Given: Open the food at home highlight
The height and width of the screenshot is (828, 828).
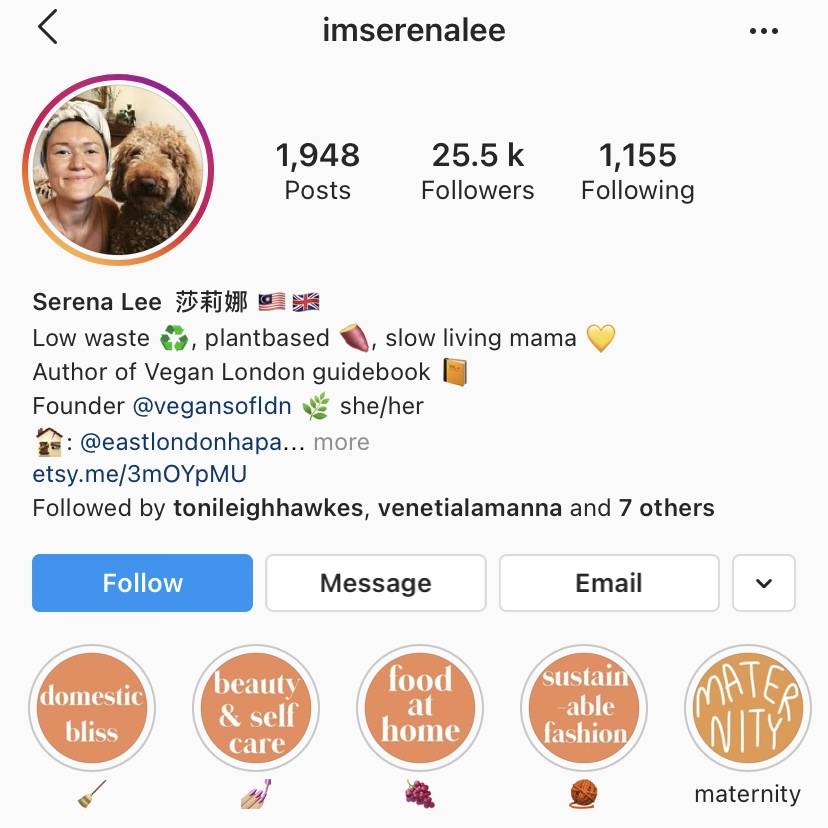Looking at the screenshot, I should point(420,708).
